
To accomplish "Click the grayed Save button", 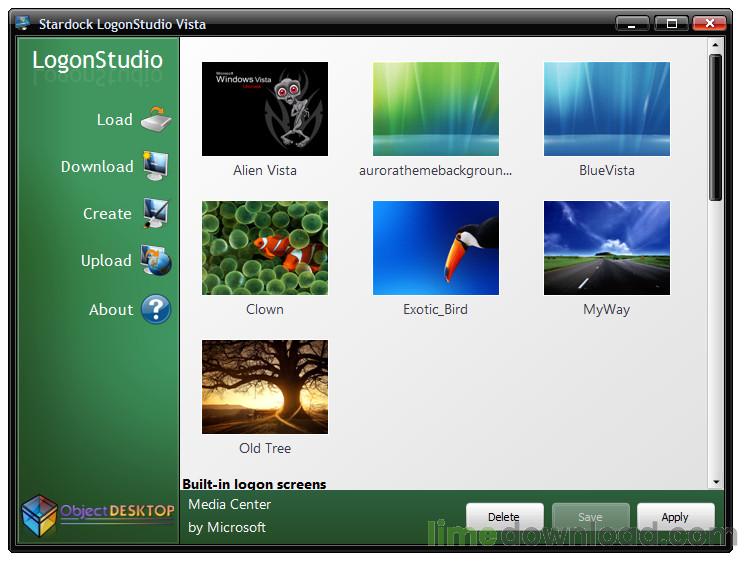I will (x=591, y=517).
